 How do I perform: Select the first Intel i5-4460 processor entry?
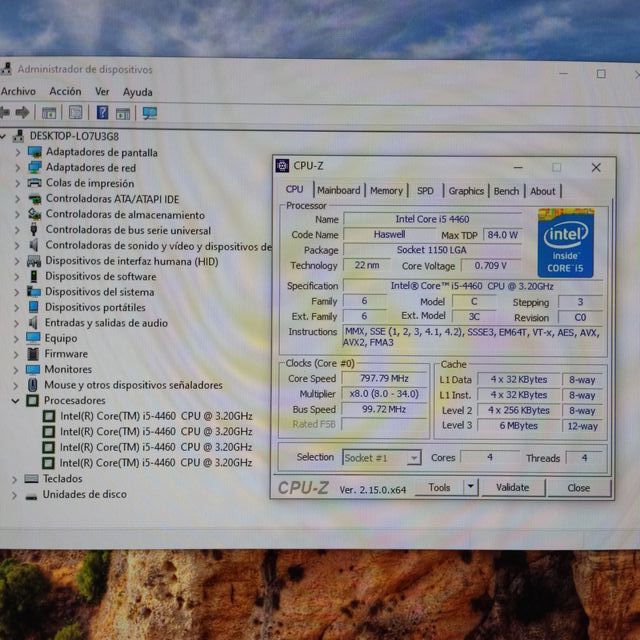coord(156,416)
